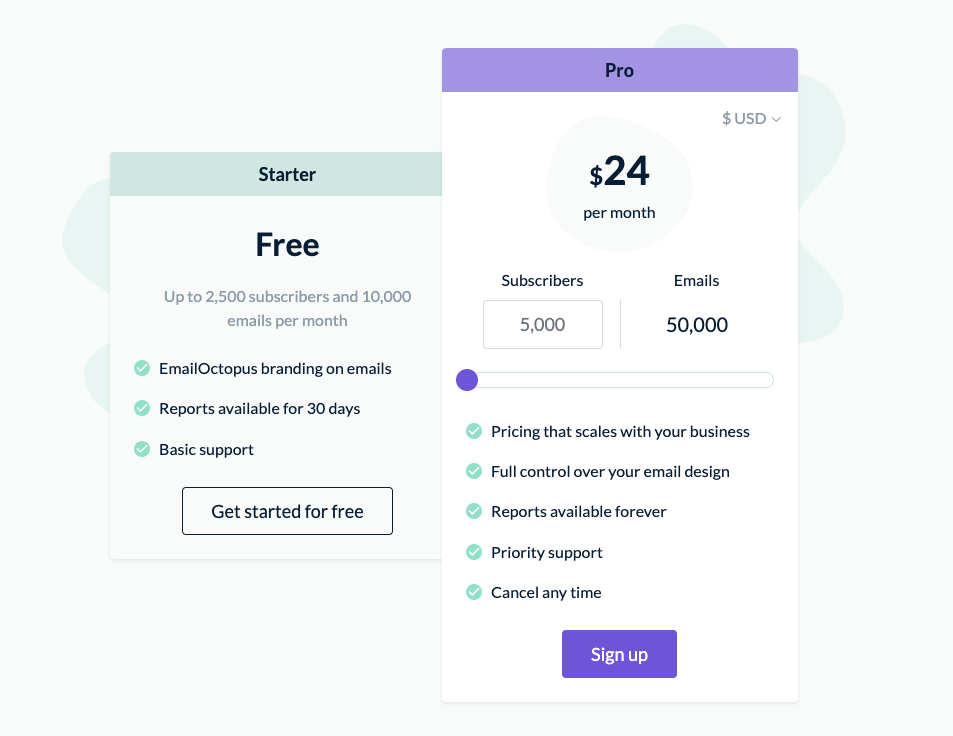This screenshot has height=736, width=953.
Task: Open the USD currency dropdown
Action: 750,118
